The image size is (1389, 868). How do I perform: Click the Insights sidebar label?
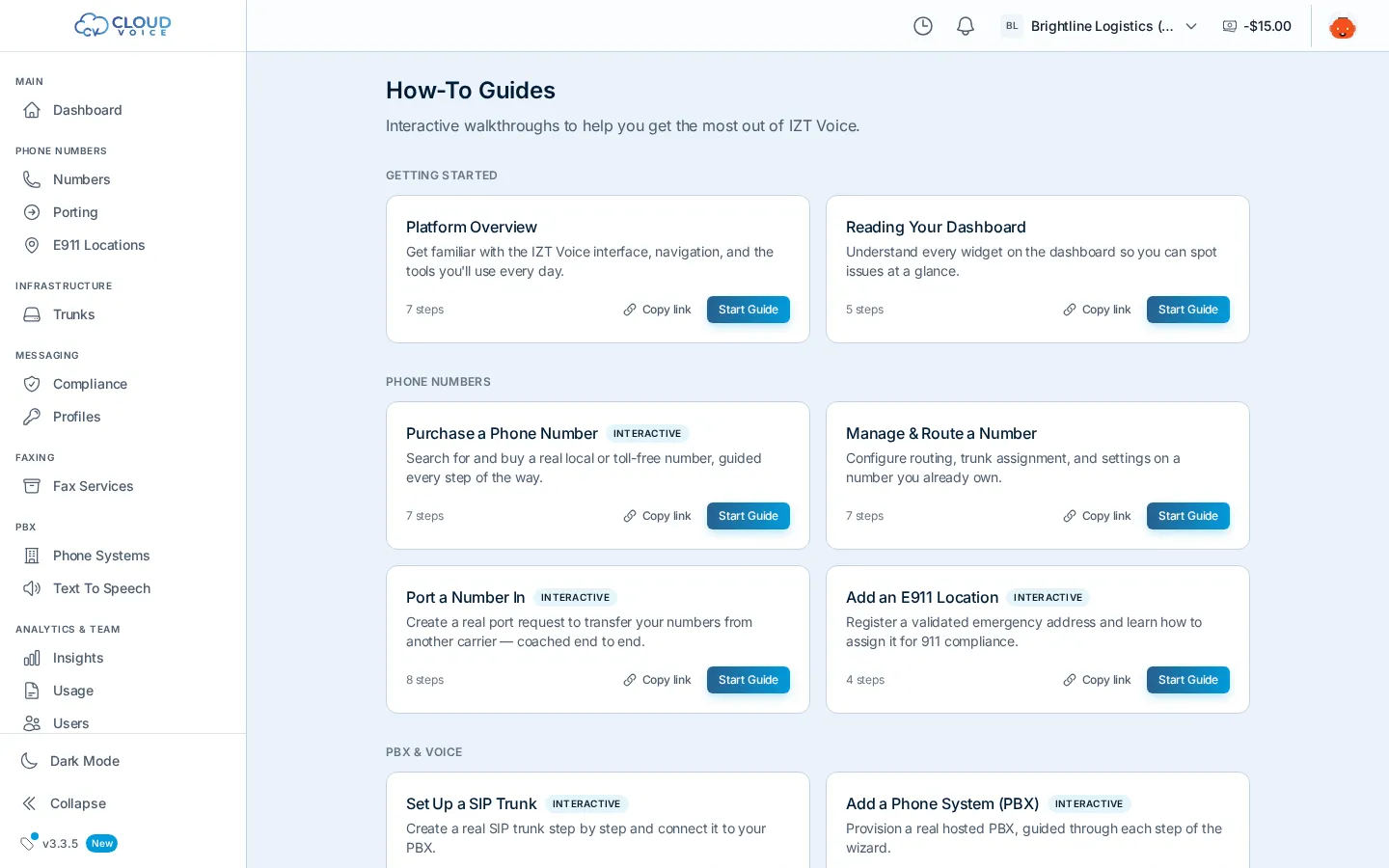(78, 658)
